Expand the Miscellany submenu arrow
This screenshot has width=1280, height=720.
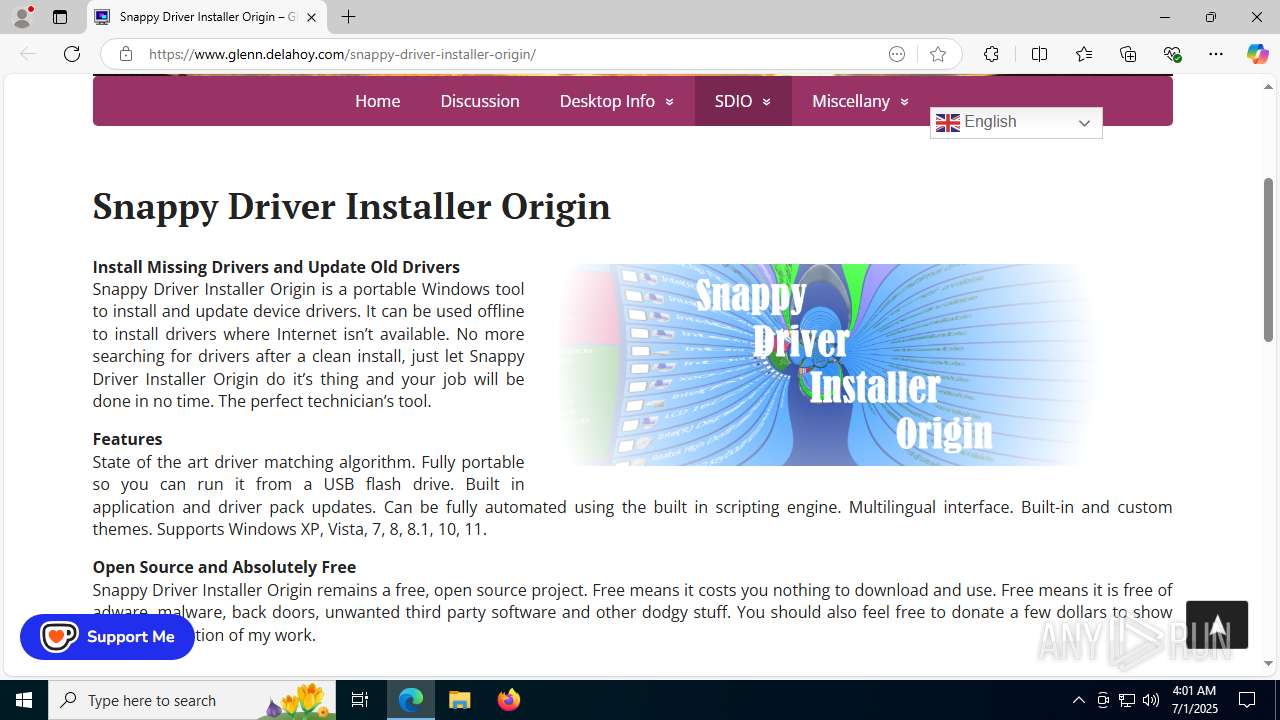tap(904, 102)
